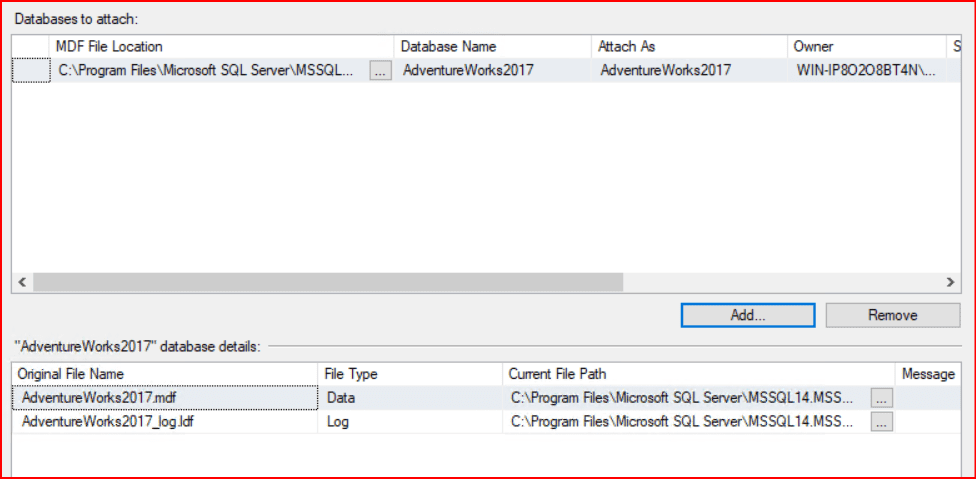This screenshot has width=976, height=479.
Task: Click the MDF File Location column header
Action: [x=220, y=46]
